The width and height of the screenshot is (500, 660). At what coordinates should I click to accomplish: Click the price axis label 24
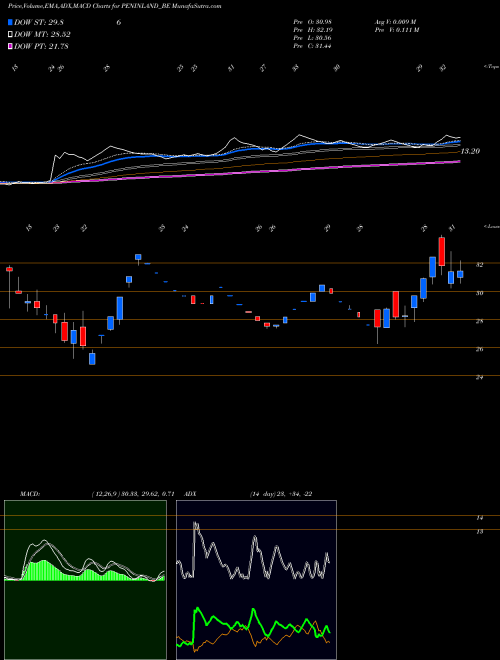[x=479, y=377]
